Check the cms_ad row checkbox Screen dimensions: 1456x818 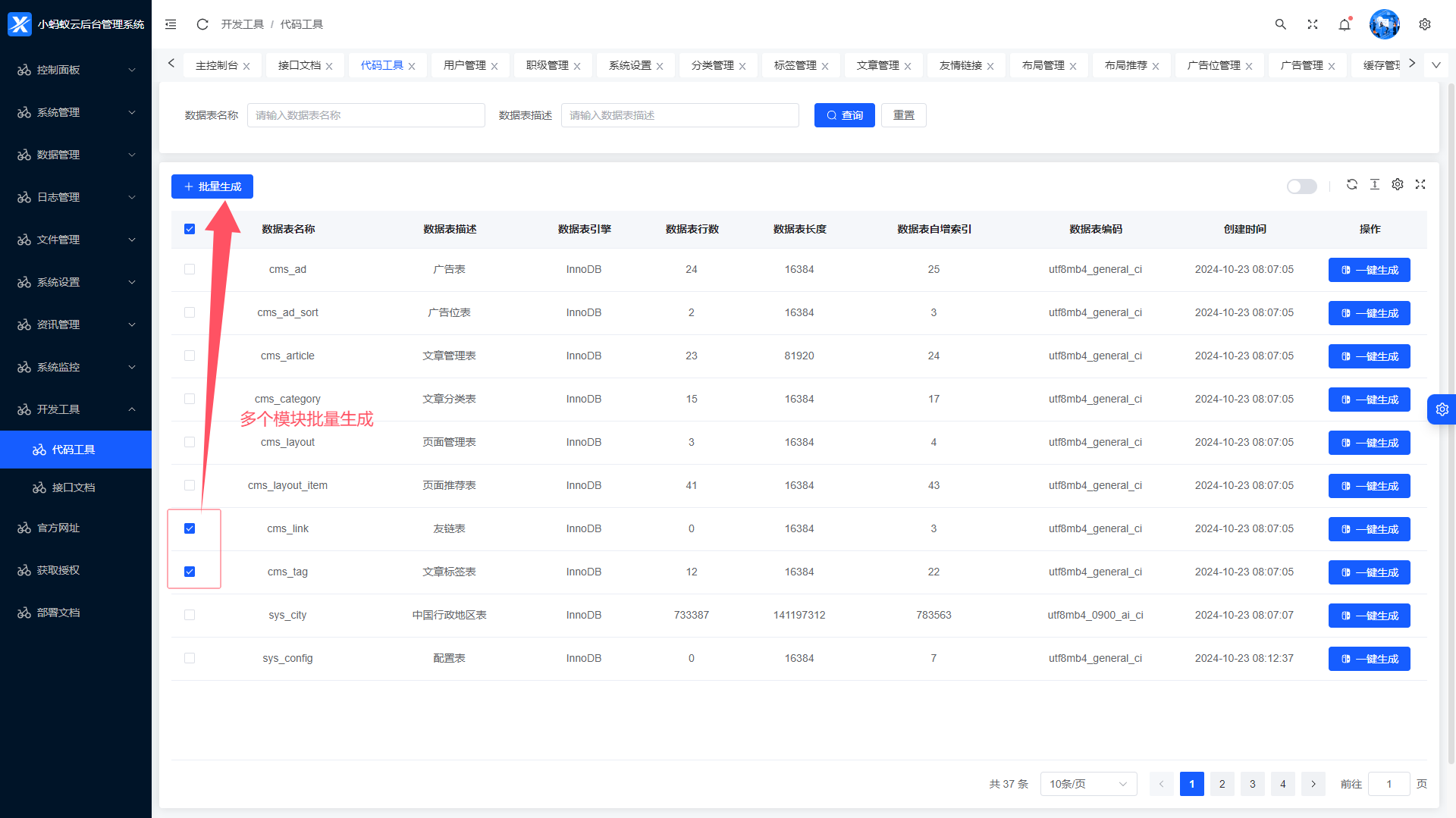tap(190, 269)
